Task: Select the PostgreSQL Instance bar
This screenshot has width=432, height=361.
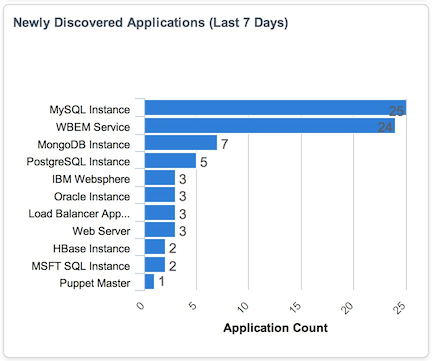Action: tap(170, 161)
